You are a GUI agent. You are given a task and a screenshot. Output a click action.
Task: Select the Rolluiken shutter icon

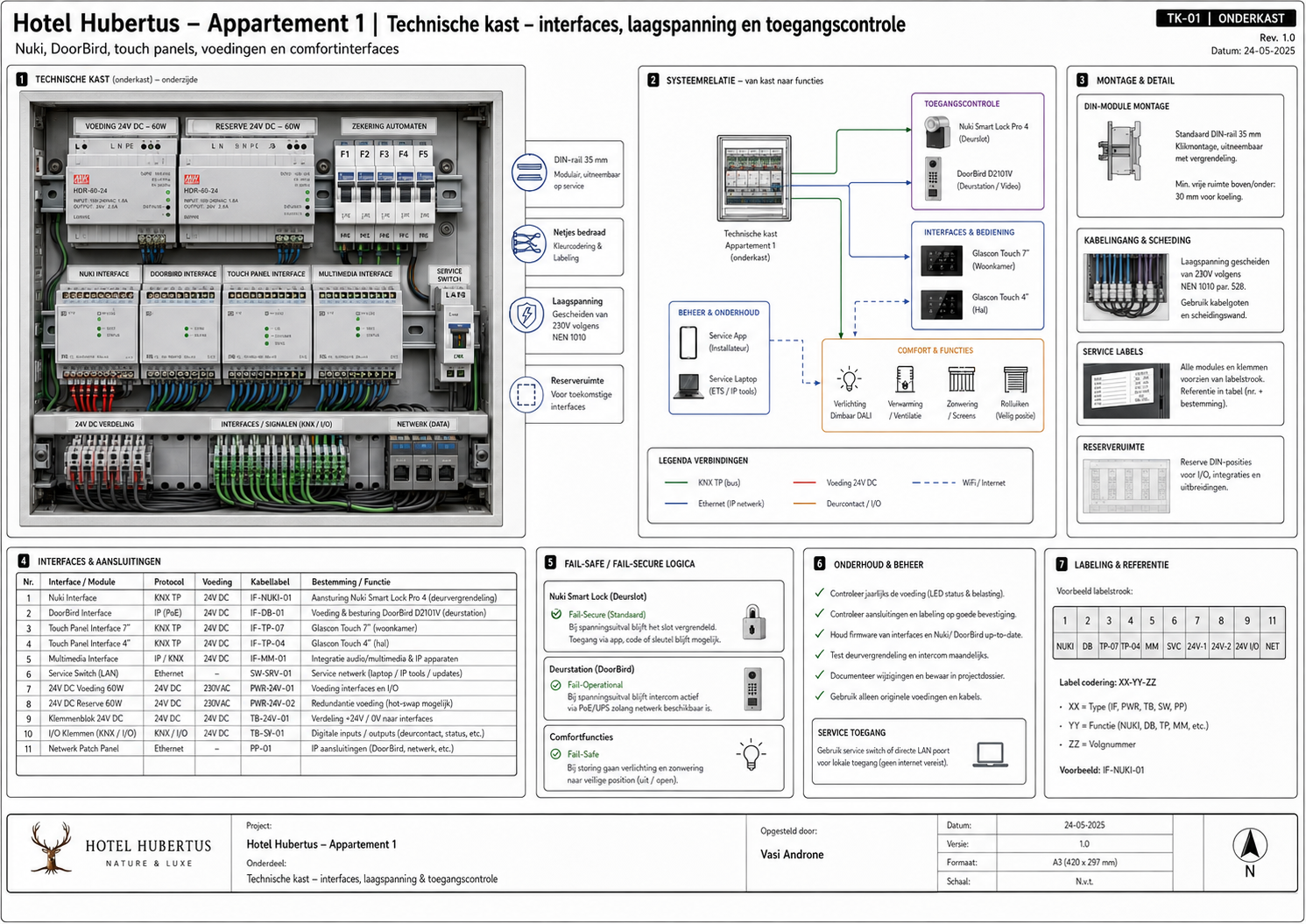[1014, 379]
